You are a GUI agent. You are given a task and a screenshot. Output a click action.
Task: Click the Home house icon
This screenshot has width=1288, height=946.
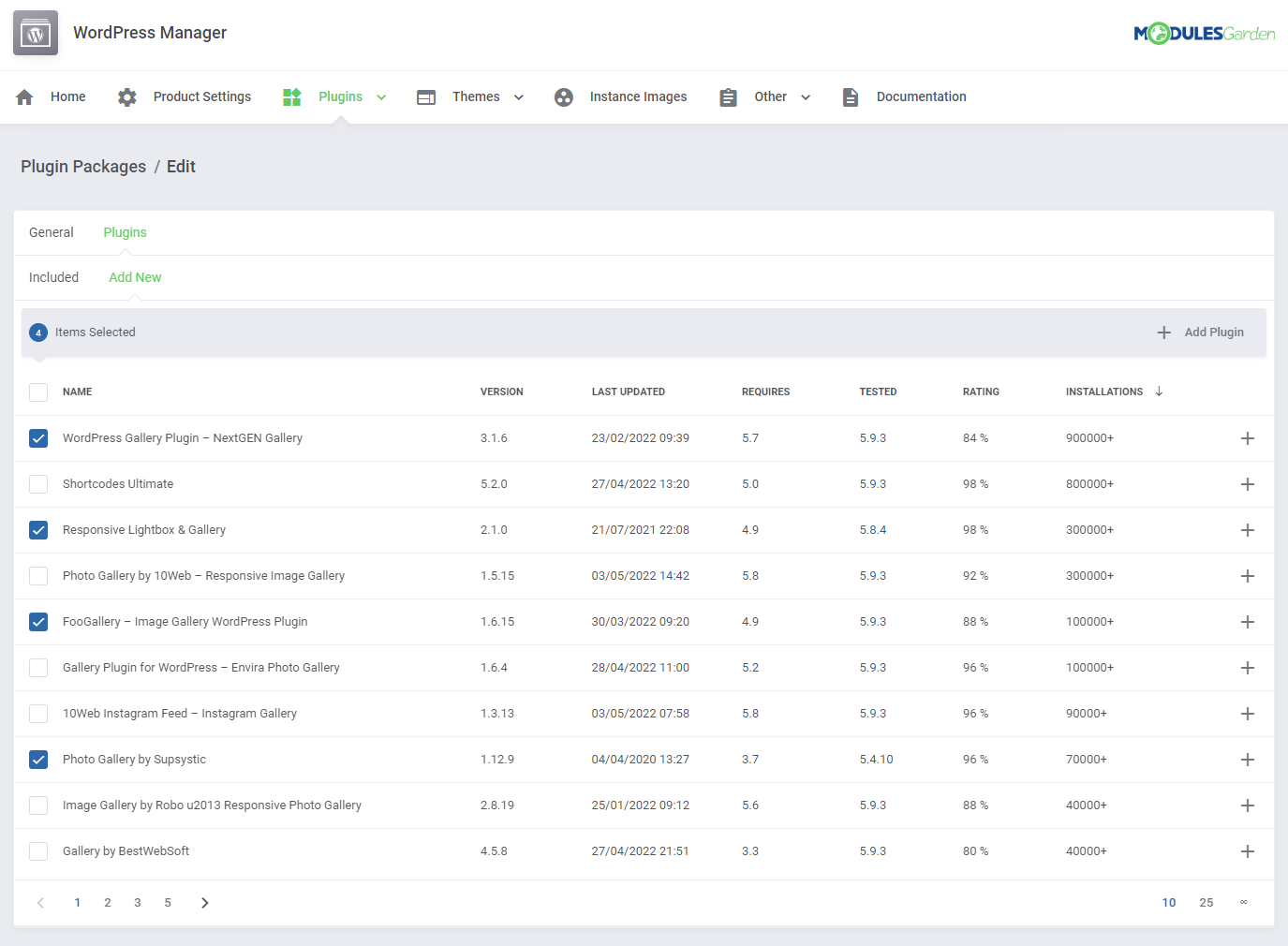pyautogui.click(x=25, y=97)
